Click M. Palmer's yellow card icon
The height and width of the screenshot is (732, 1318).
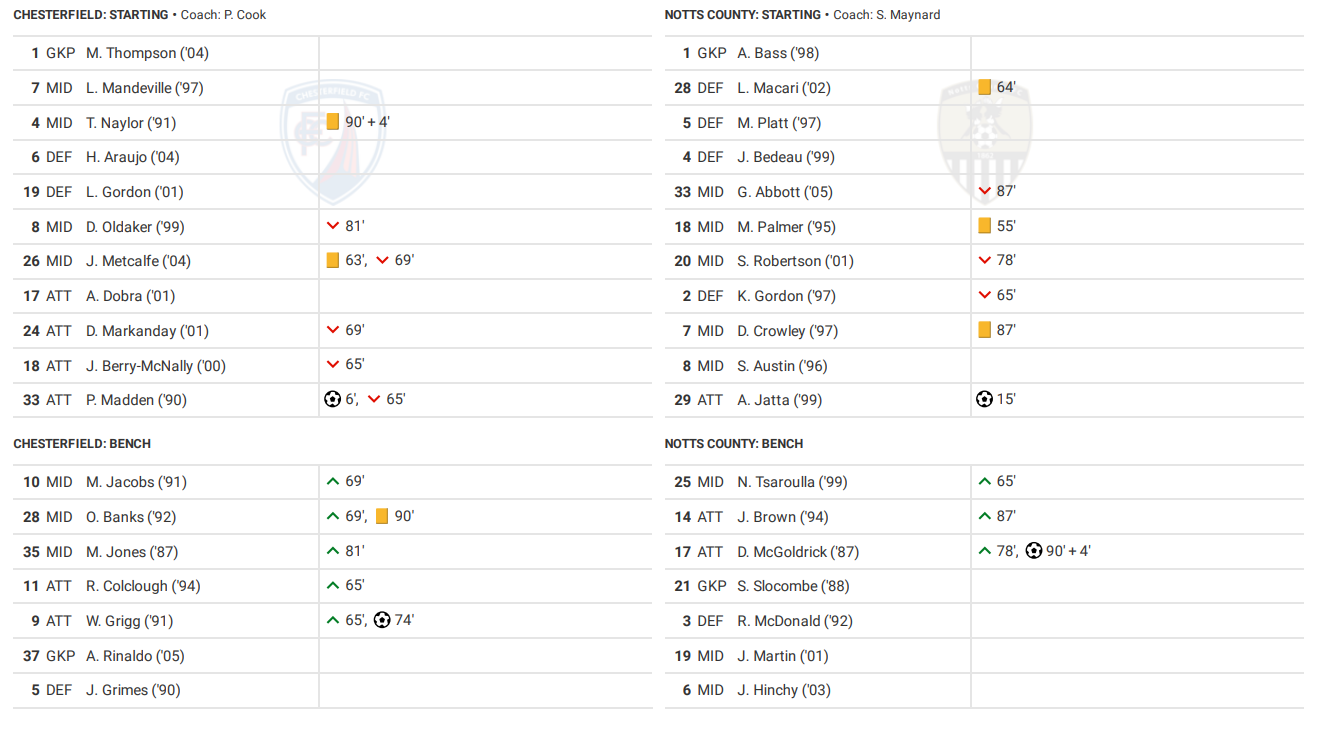(x=985, y=226)
